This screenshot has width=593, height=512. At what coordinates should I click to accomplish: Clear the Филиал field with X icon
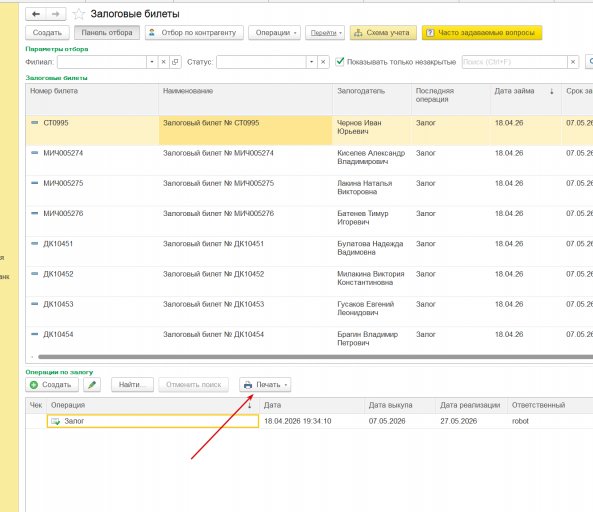point(163,62)
